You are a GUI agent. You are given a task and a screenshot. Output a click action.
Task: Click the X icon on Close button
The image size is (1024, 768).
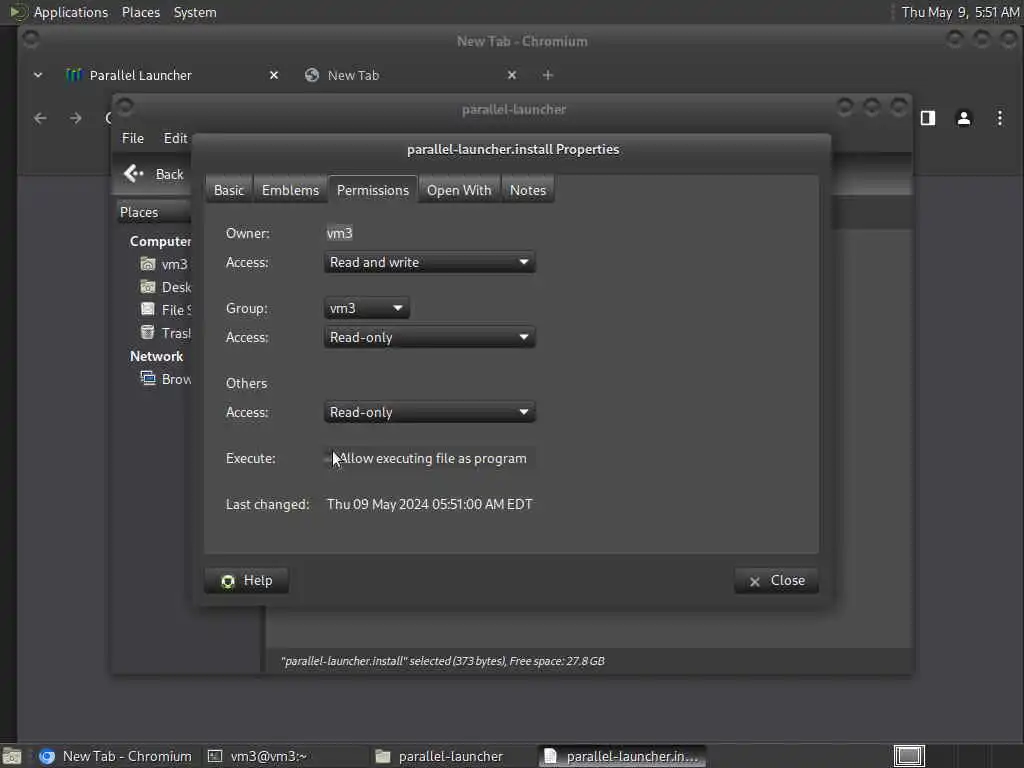[755, 581]
